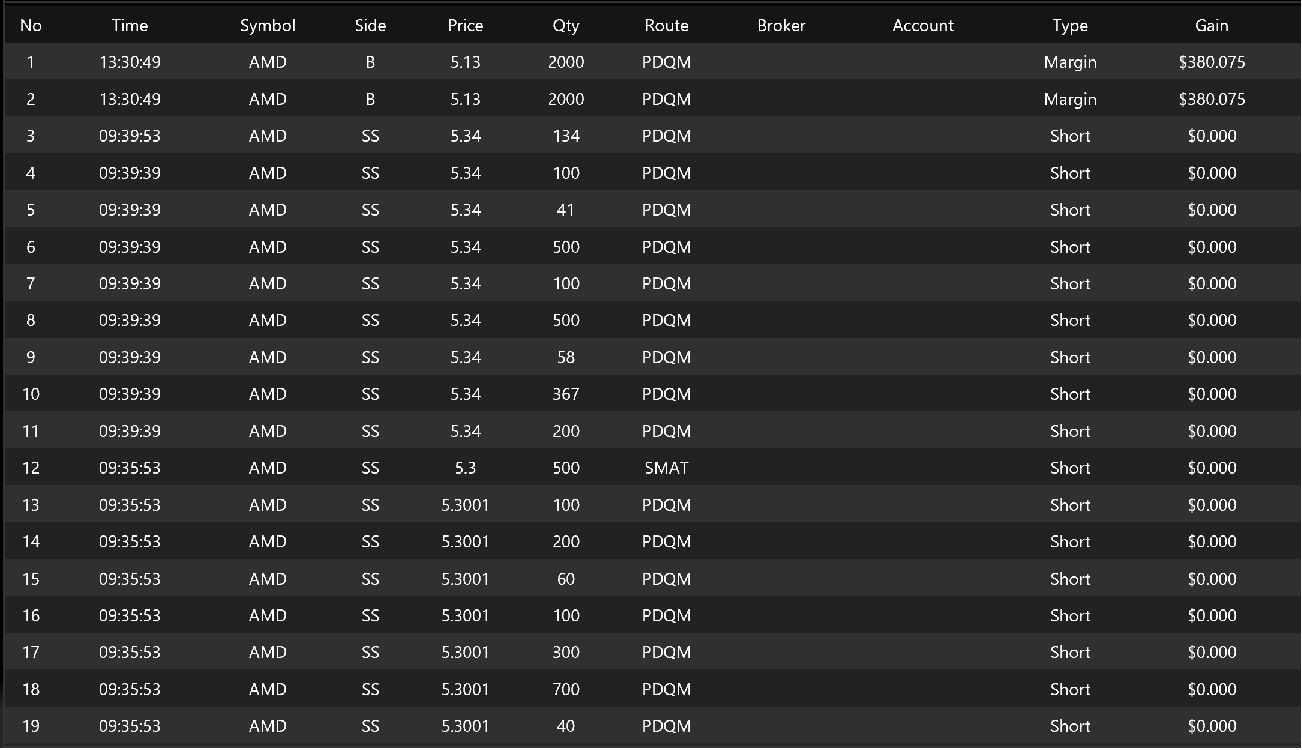Select the SMAT route cell in row 12

tap(666, 468)
